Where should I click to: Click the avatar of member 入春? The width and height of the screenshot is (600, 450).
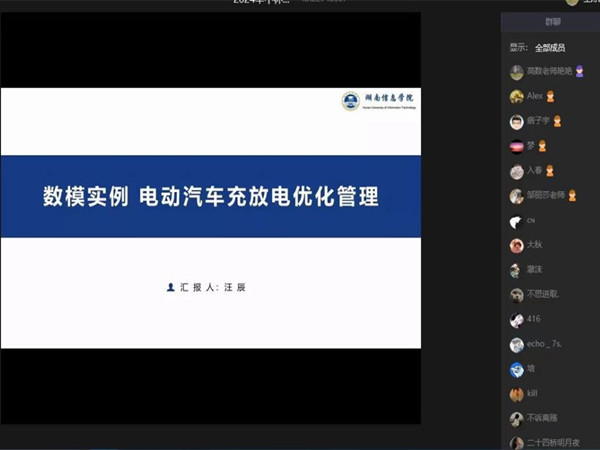[517, 171]
